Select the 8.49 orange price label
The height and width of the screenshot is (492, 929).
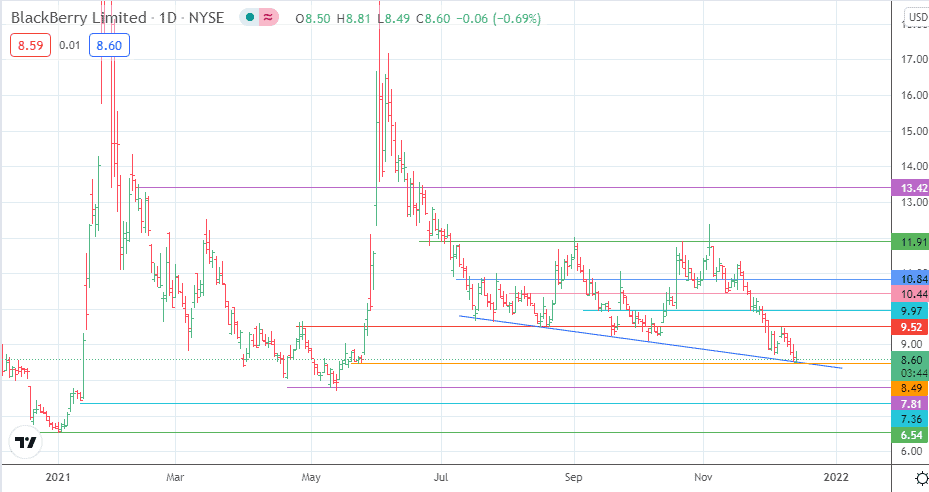click(x=910, y=388)
